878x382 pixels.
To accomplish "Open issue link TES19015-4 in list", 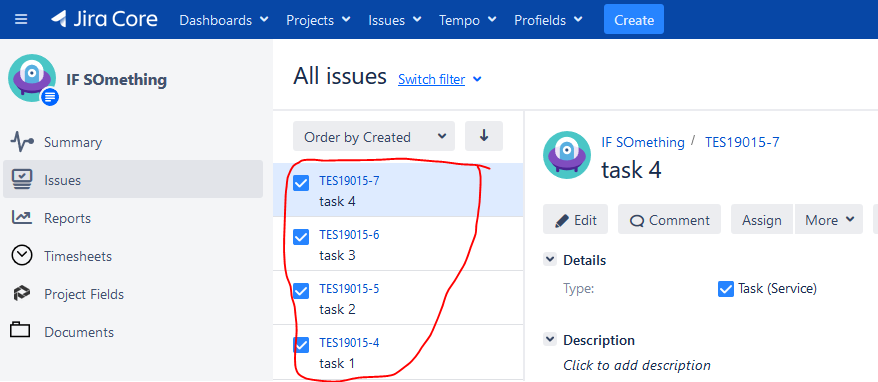I will (349, 342).
